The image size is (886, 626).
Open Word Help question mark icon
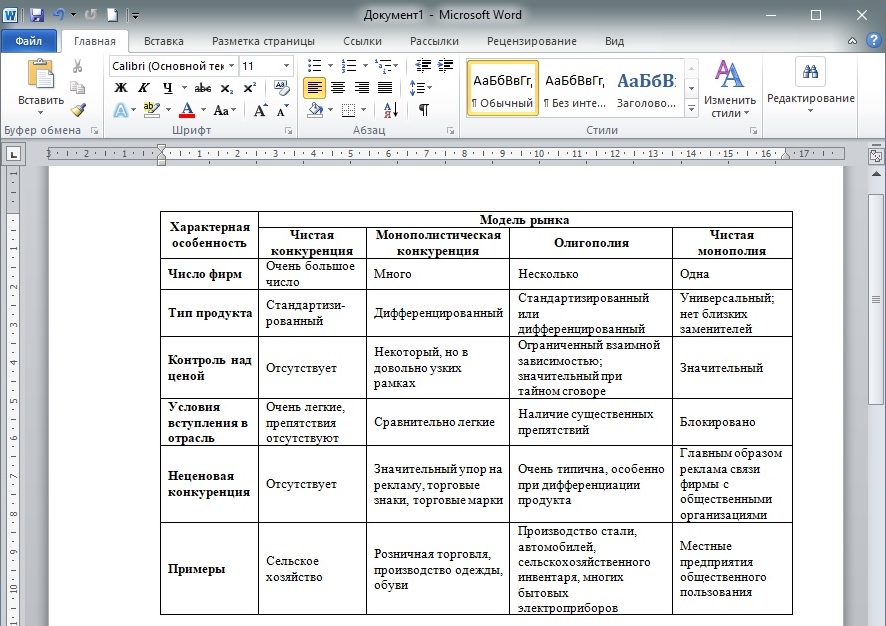pos(874,41)
